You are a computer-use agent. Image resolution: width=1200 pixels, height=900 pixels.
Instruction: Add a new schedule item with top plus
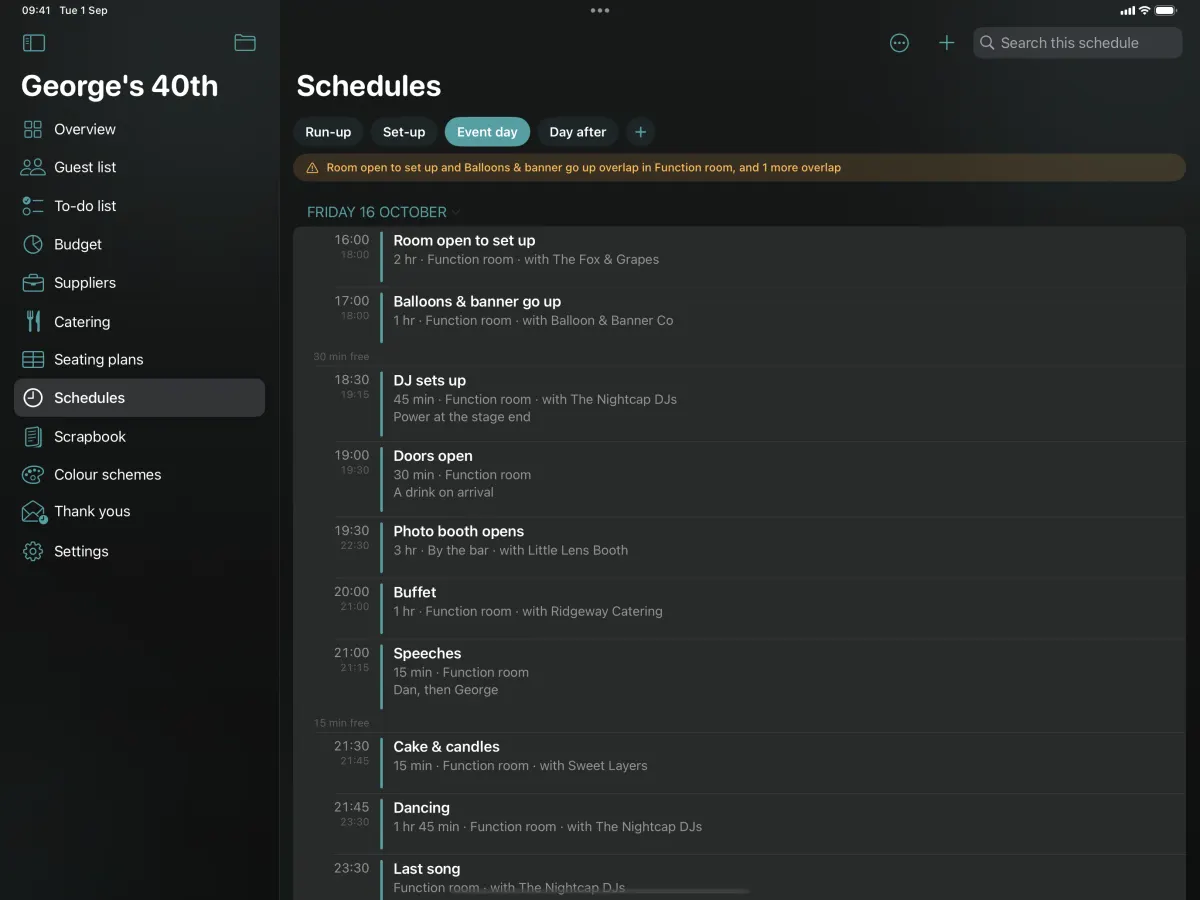946,43
